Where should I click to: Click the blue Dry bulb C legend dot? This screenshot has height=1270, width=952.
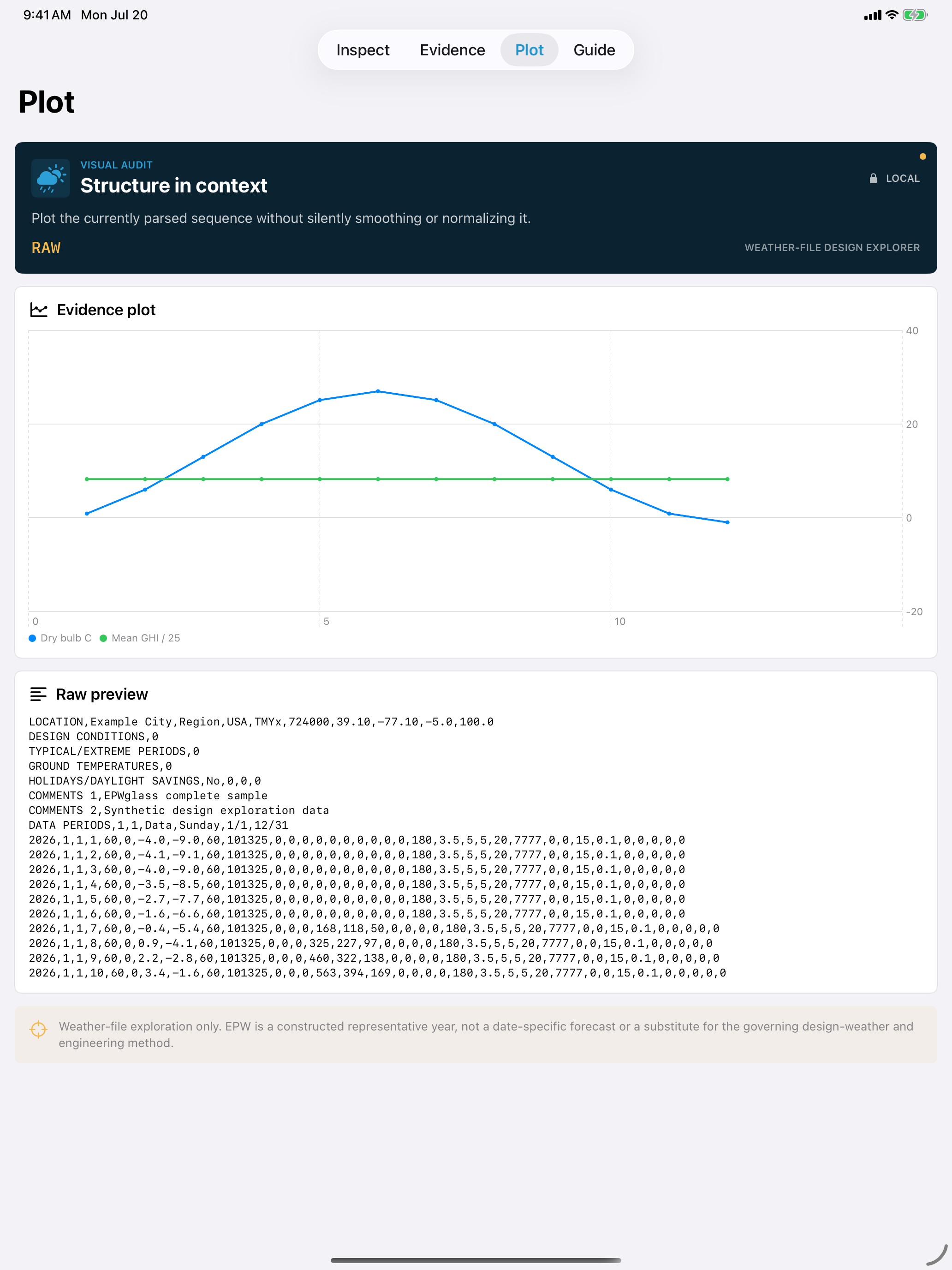point(33,638)
